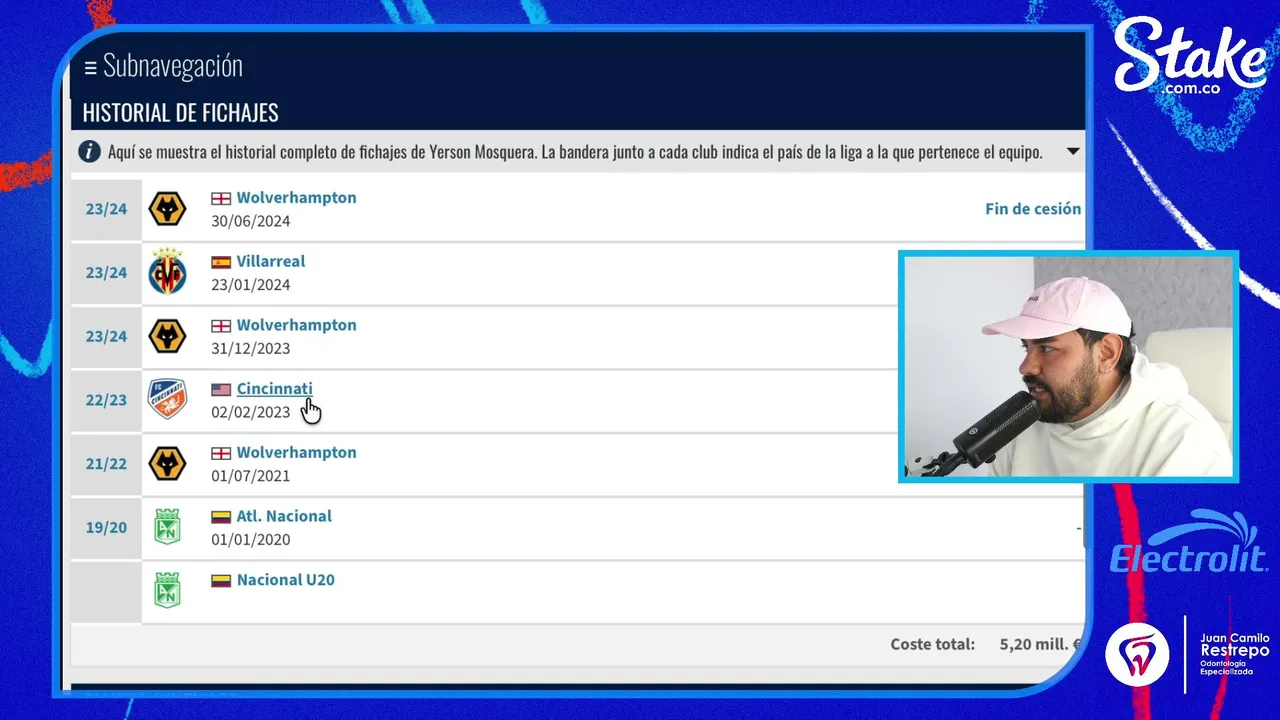Click the Wolverhampton crest in the 31/12/2023 row
The height and width of the screenshot is (720, 1280).
[x=167, y=336]
